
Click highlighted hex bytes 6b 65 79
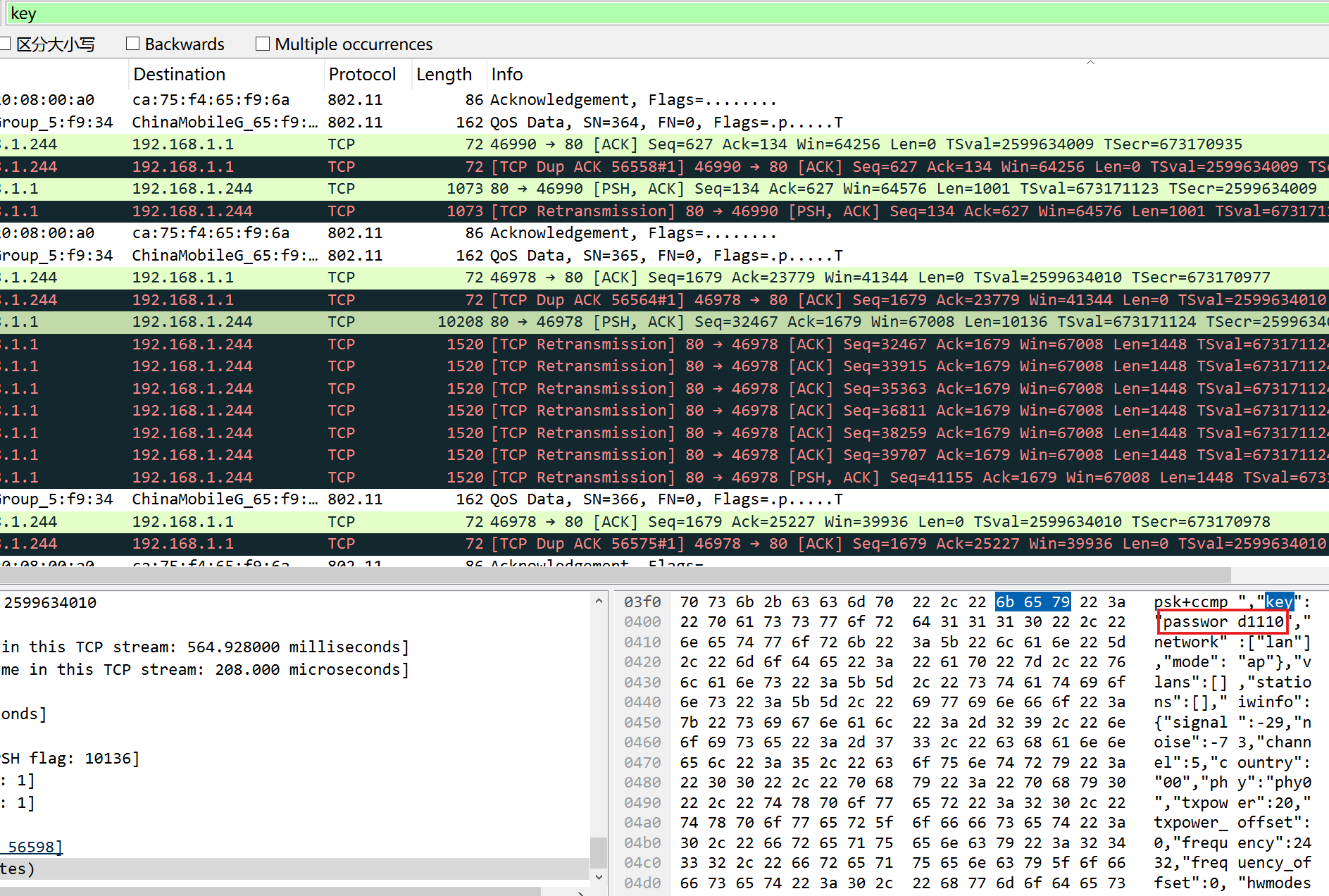pos(1032,602)
